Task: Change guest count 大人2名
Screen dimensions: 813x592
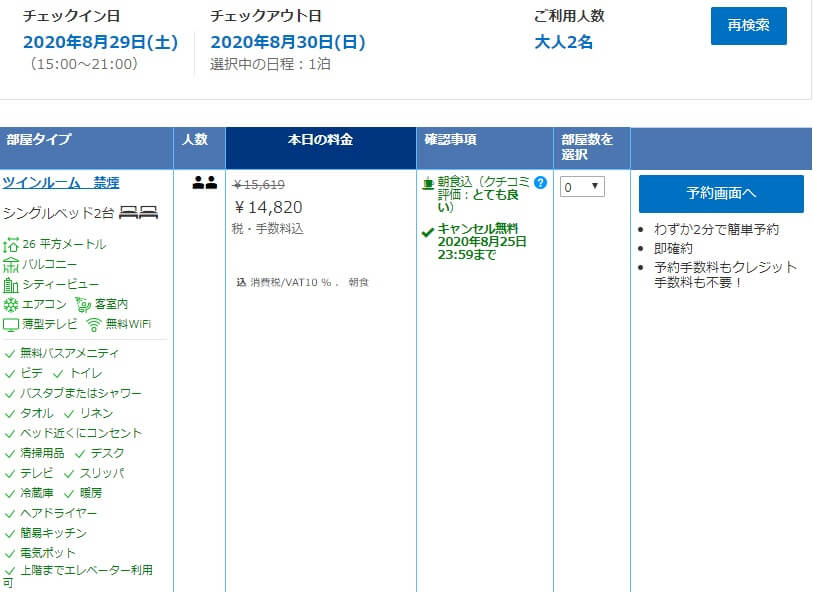Action: 564,42
